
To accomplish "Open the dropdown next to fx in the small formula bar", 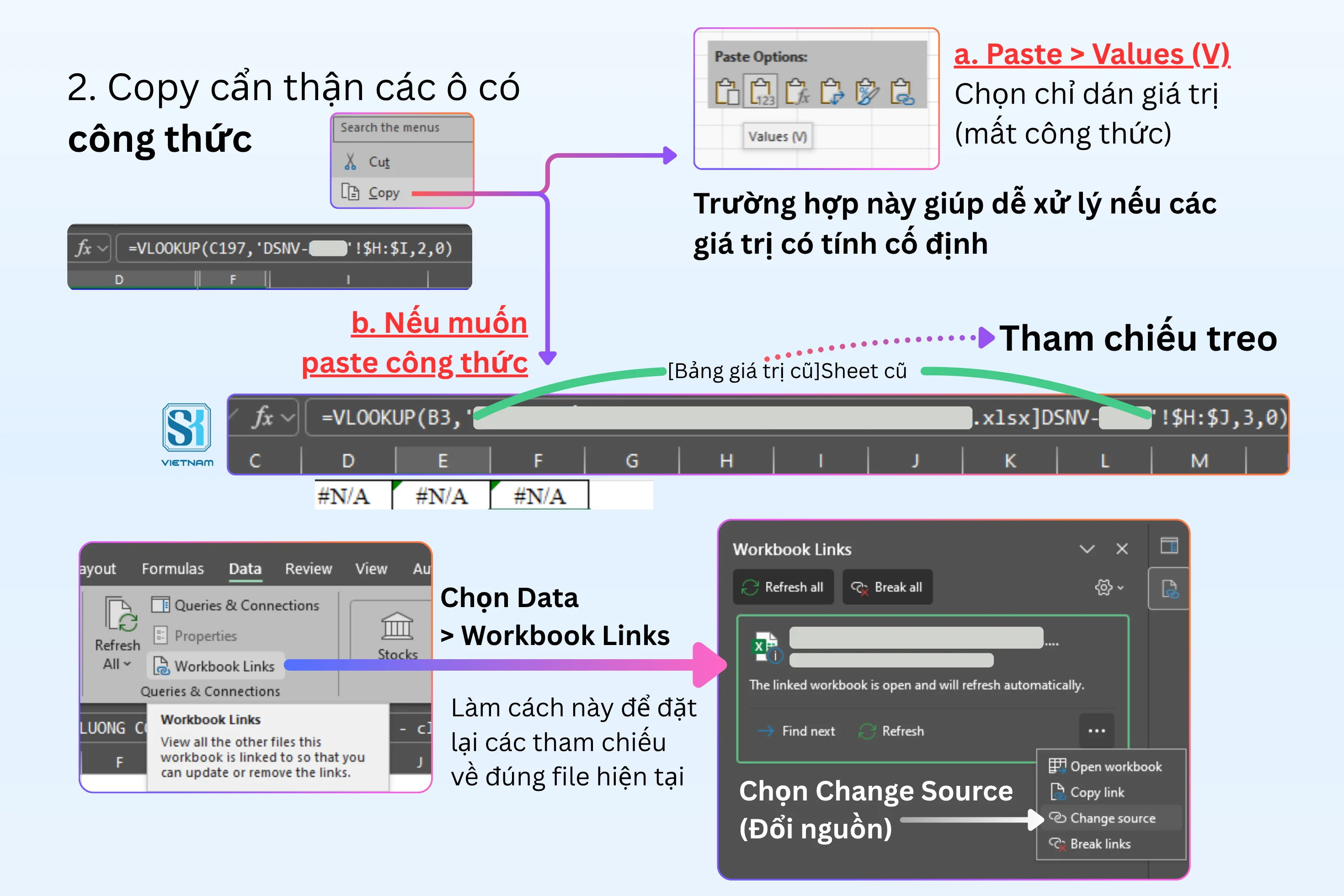I will [x=103, y=249].
